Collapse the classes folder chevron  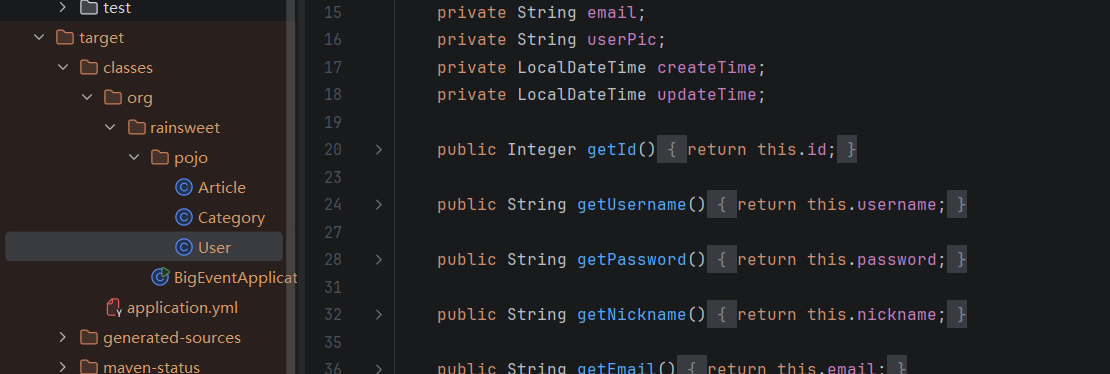(x=63, y=67)
